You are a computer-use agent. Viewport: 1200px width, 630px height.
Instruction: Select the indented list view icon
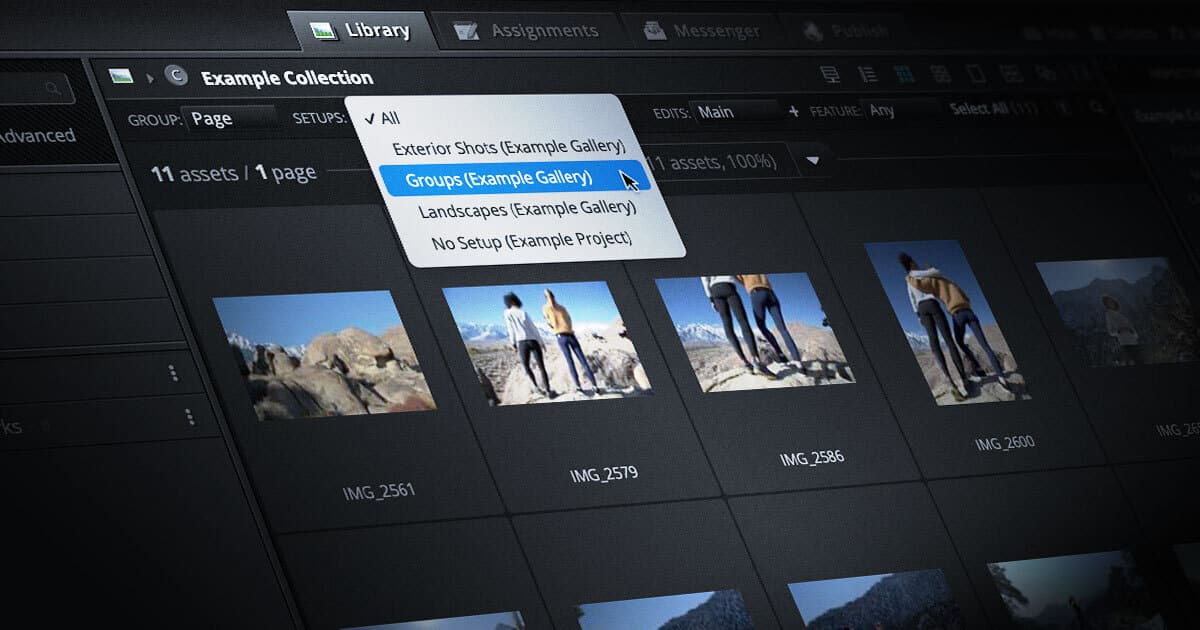[867, 74]
